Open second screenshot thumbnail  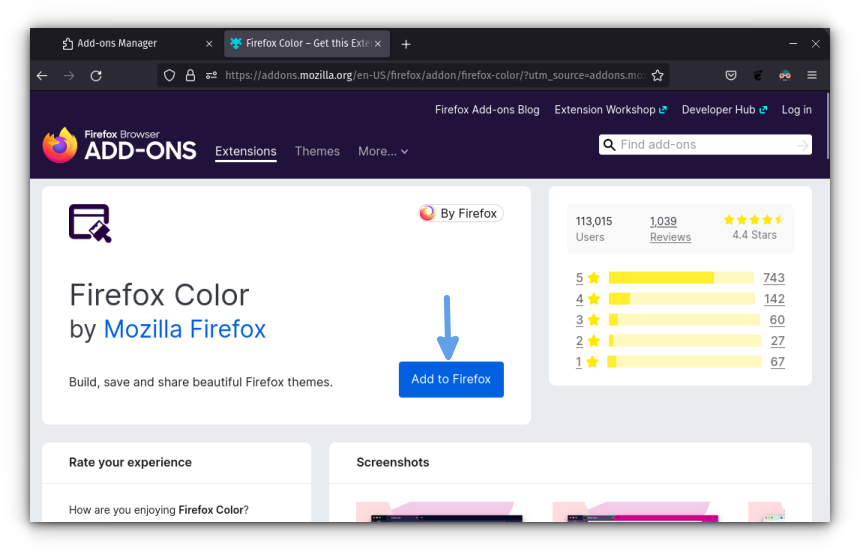coord(636,511)
